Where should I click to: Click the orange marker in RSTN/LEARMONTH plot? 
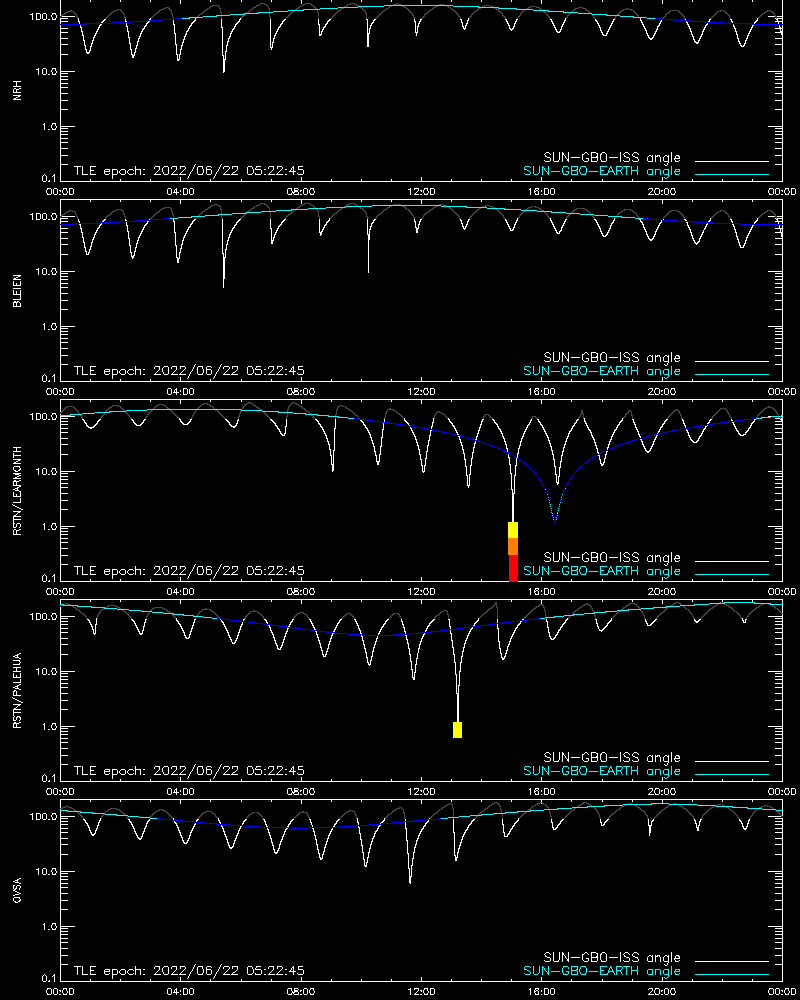coord(513,547)
